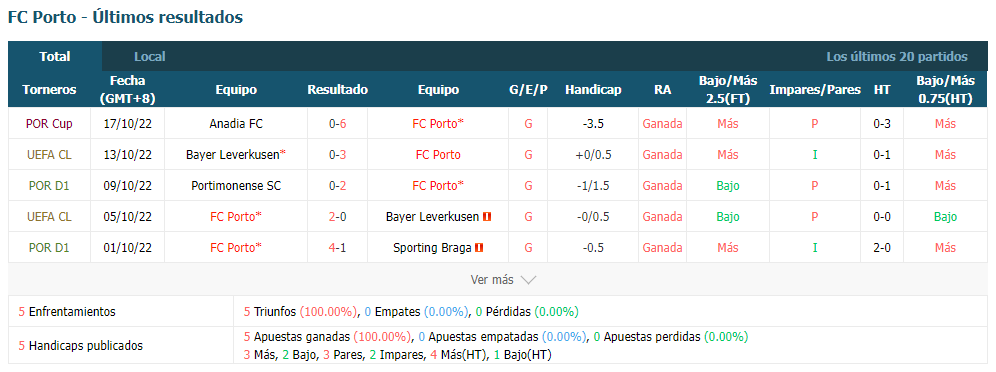Screen dimensions: 996x372
Task: Open Bayer Leverkusen* in the 13/10/22 row
Action: (236, 155)
